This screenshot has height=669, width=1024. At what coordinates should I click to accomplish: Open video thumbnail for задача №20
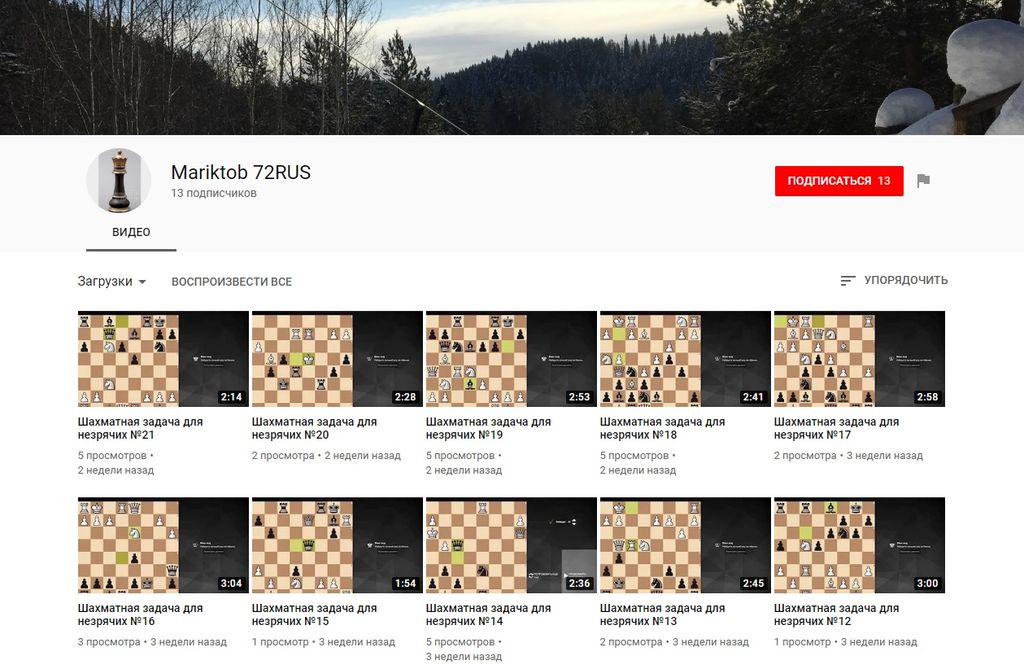click(337, 358)
